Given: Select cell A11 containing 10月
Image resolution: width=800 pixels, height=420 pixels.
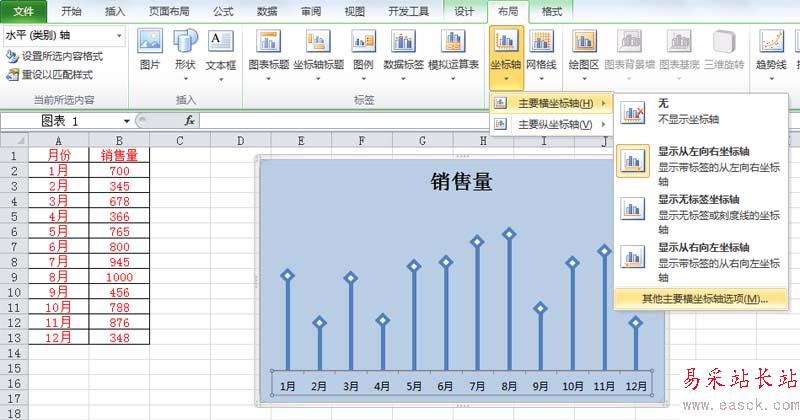Looking at the screenshot, I should point(58,307).
